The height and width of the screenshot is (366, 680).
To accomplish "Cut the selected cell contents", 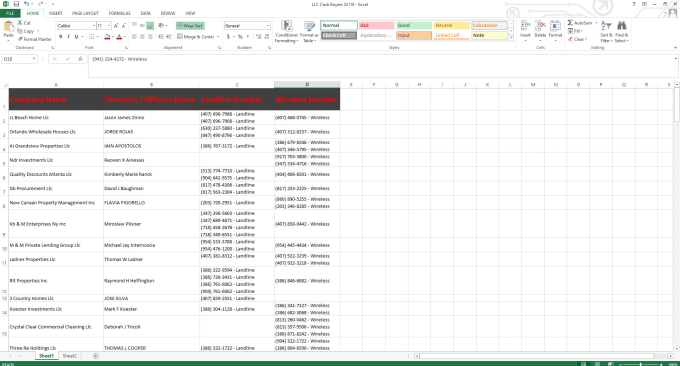I will coord(24,23).
